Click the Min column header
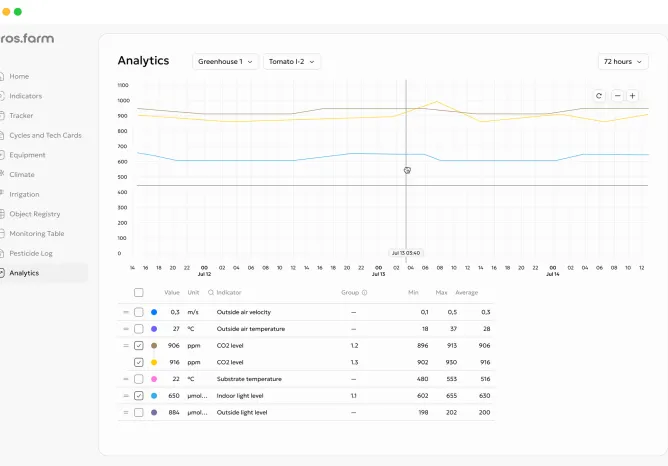 pos(413,293)
